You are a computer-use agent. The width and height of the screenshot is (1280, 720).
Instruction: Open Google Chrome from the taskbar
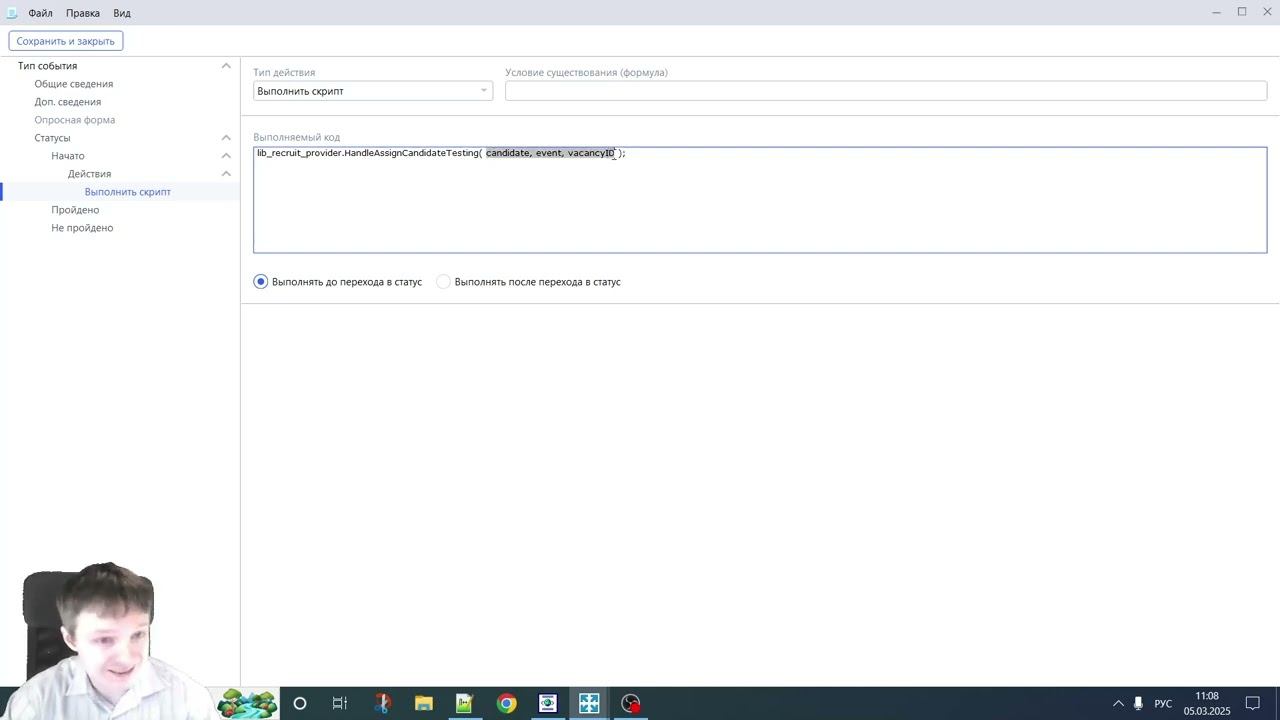click(x=506, y=704)
